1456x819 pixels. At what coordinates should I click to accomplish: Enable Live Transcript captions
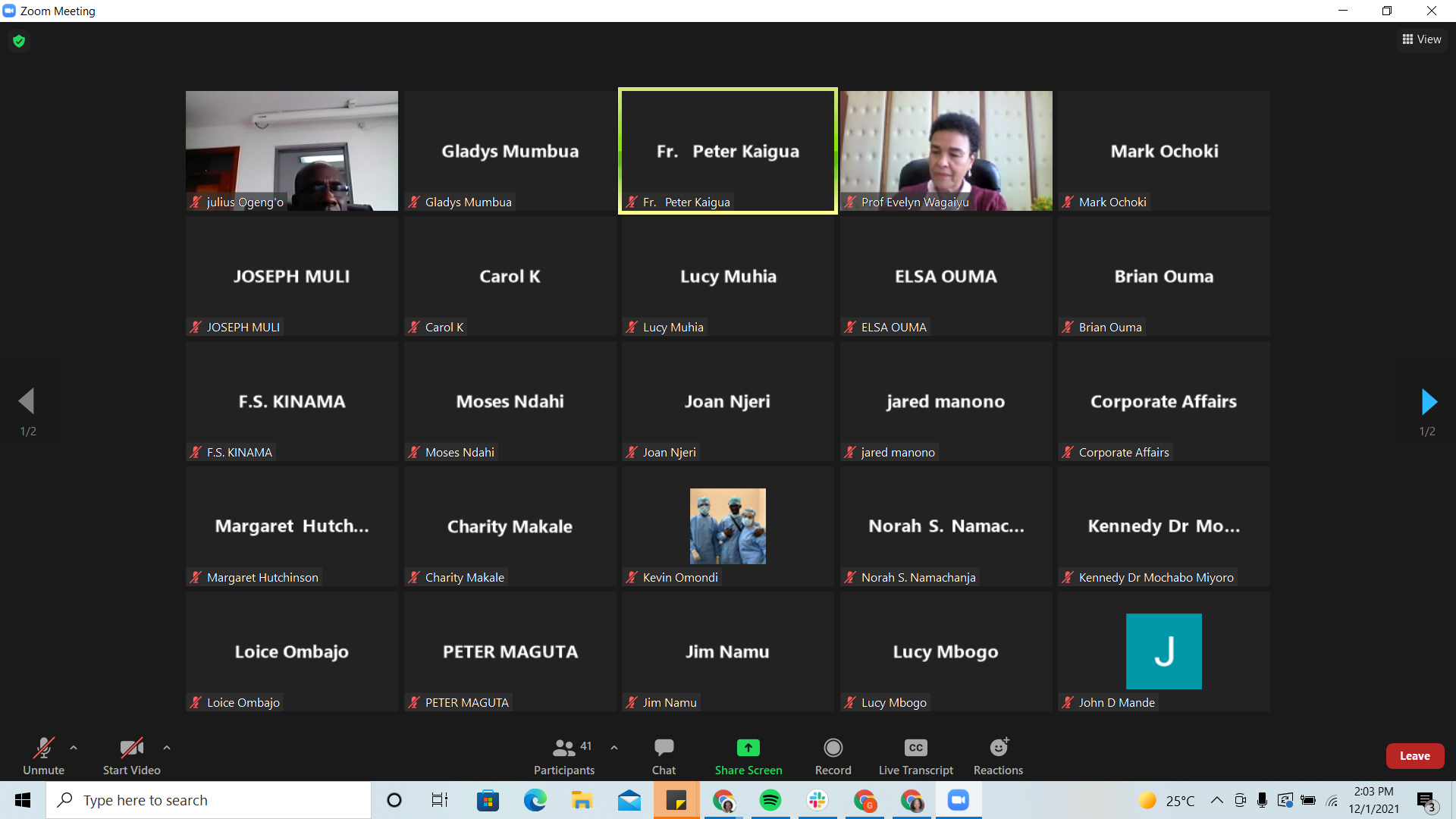(x=915, y=748)
